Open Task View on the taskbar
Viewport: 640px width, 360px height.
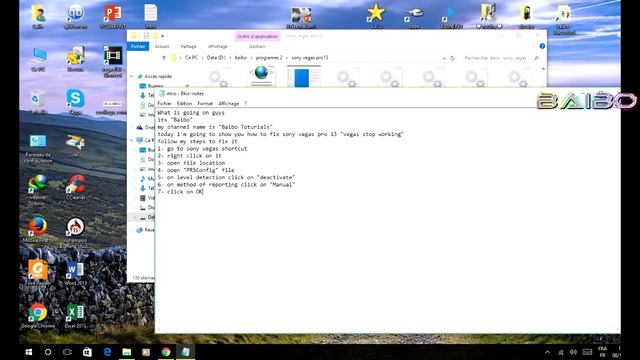(67, 352)
